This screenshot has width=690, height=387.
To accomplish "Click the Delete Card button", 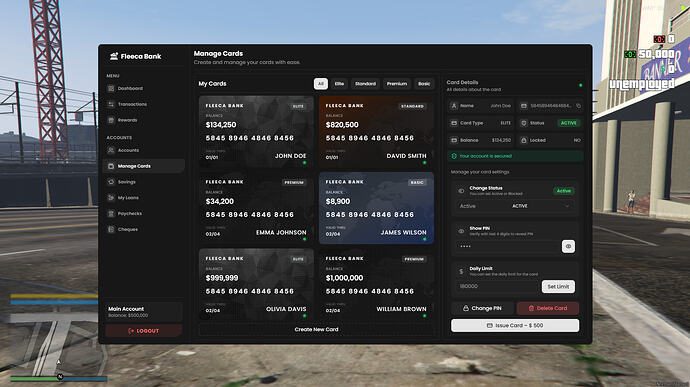I will (548, 308).
